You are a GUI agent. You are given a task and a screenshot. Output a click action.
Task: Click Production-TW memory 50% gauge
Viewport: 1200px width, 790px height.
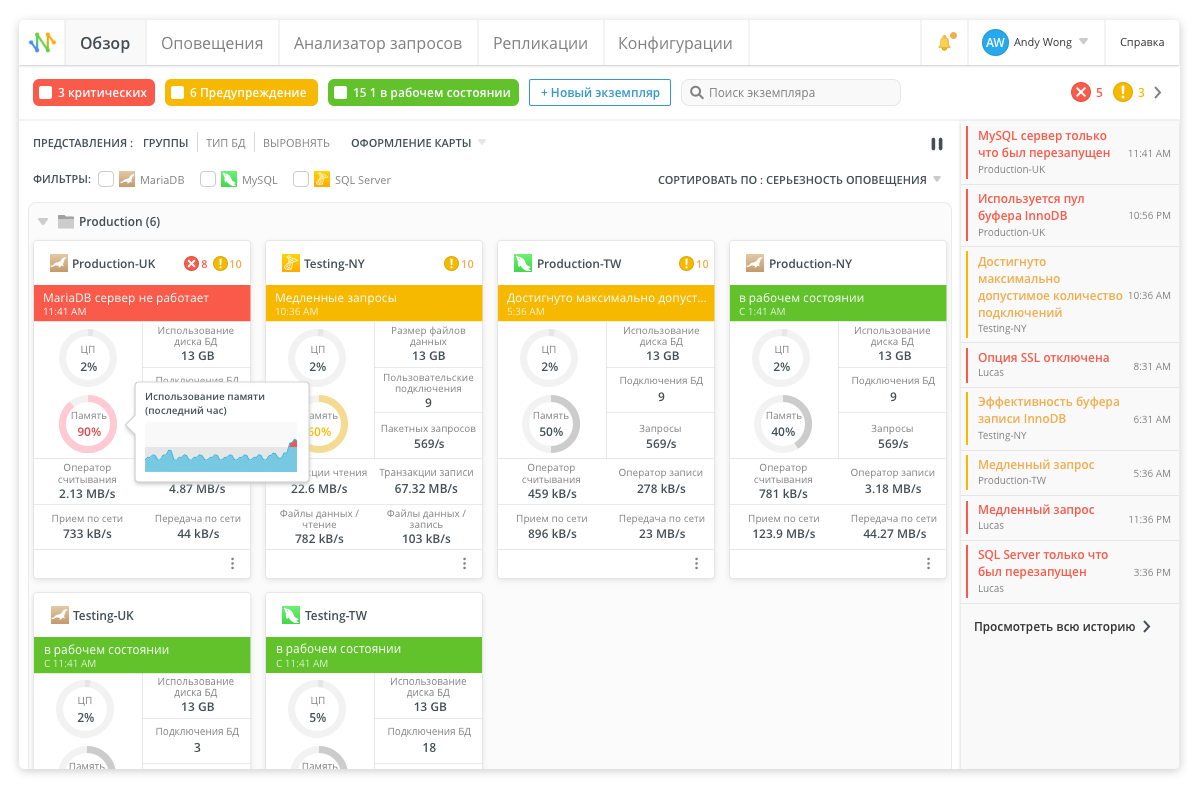[551, 423]
